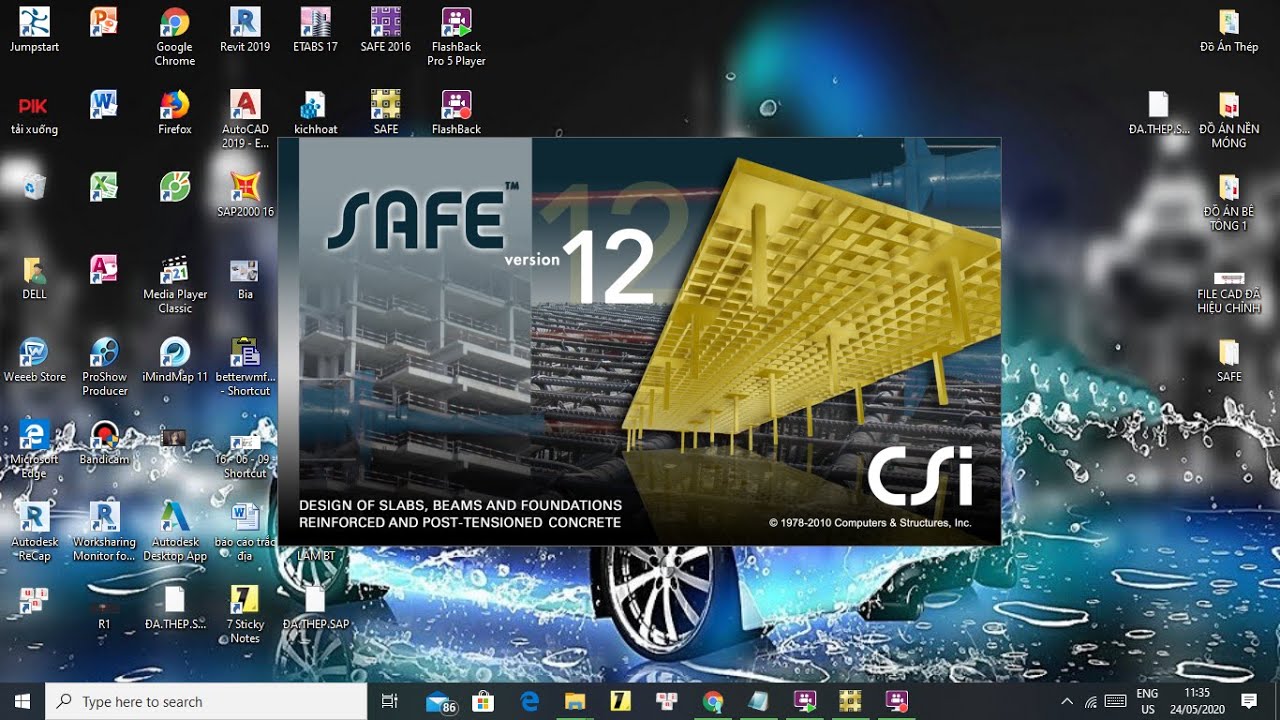This screenshot has width=1280, height=720.
Task: Click the SAFE version 12 splash screen
Action: [639, 341]
